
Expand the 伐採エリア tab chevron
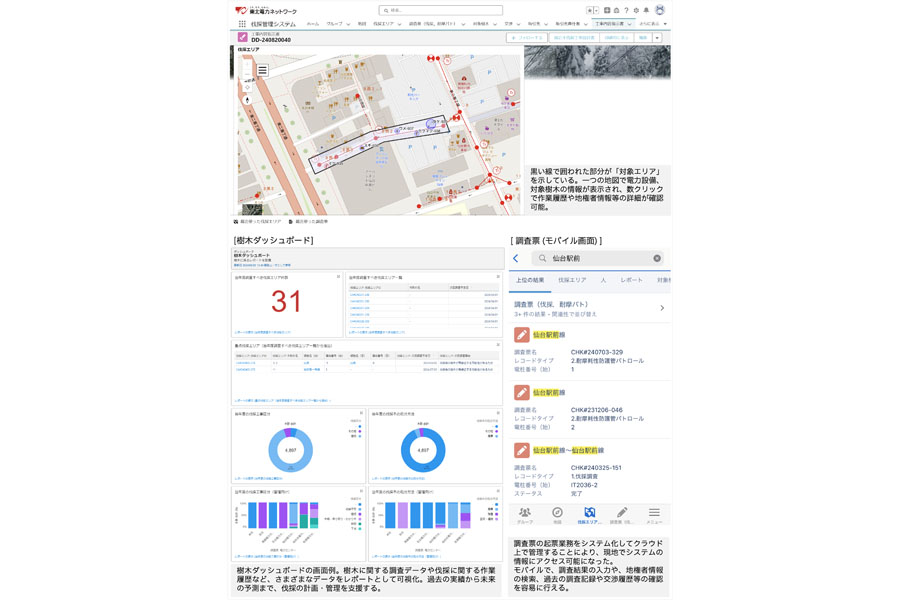[399, 24]
